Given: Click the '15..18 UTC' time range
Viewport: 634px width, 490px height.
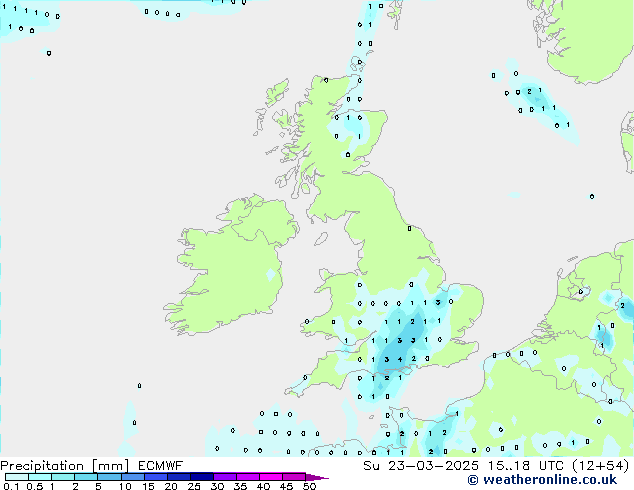Looking at the screenshot, I should click(526, 466).
